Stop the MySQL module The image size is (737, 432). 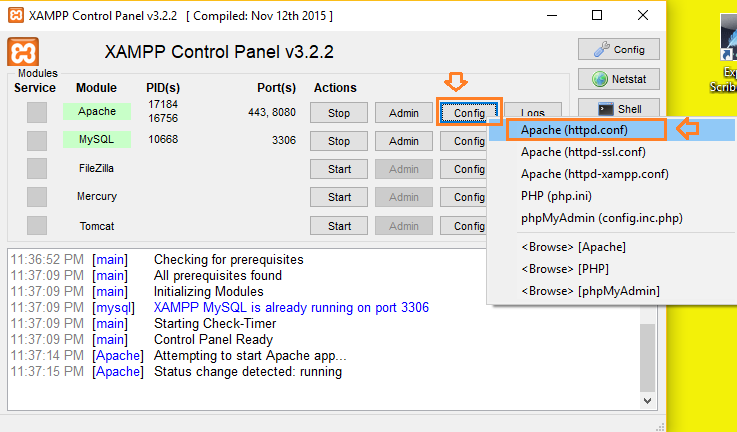click(x=338, y=141)
